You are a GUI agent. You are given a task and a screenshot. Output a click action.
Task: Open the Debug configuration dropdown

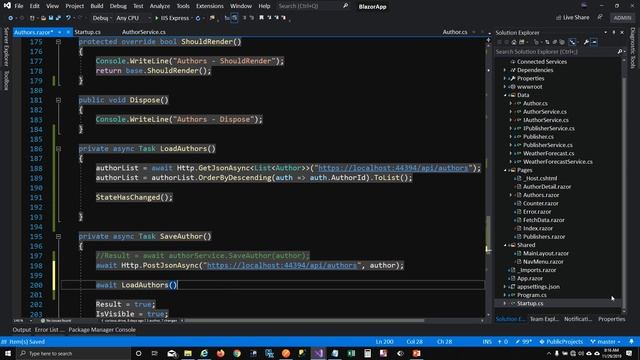pos(102,18)
